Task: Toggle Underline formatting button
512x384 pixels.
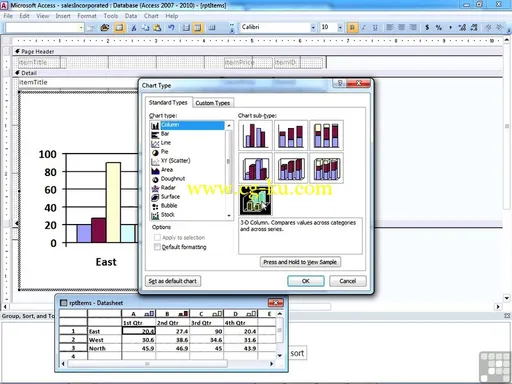Action: pos(375,28)
